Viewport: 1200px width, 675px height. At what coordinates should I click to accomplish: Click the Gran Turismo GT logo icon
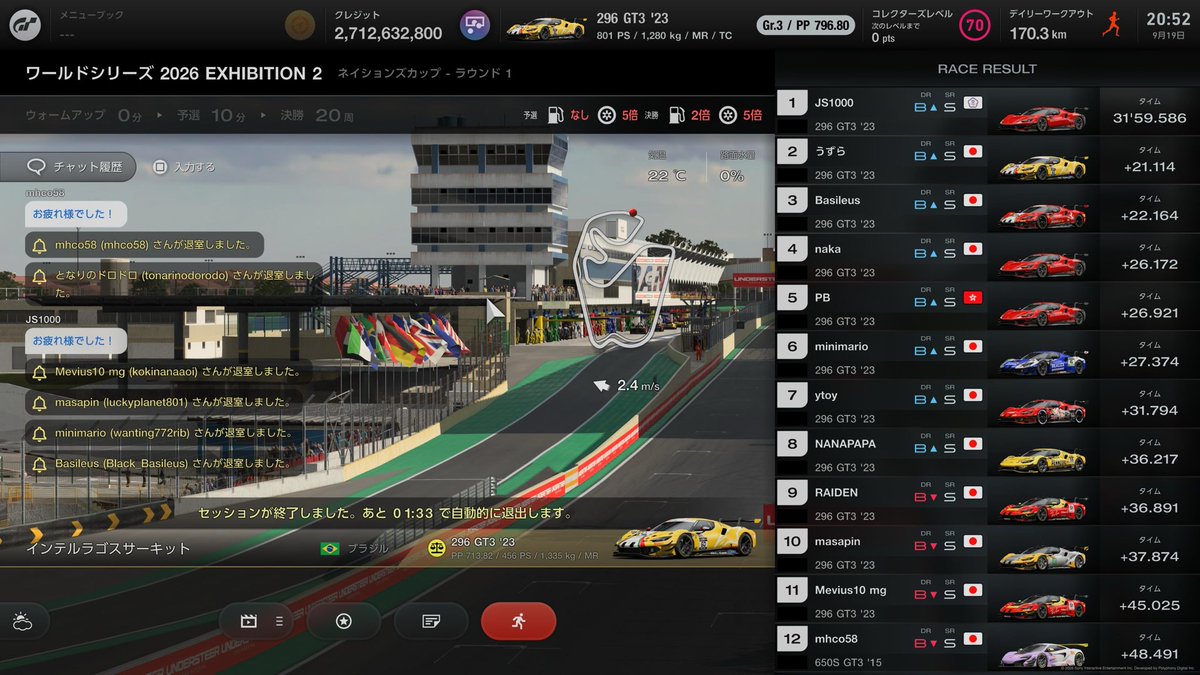click(24, 25)
